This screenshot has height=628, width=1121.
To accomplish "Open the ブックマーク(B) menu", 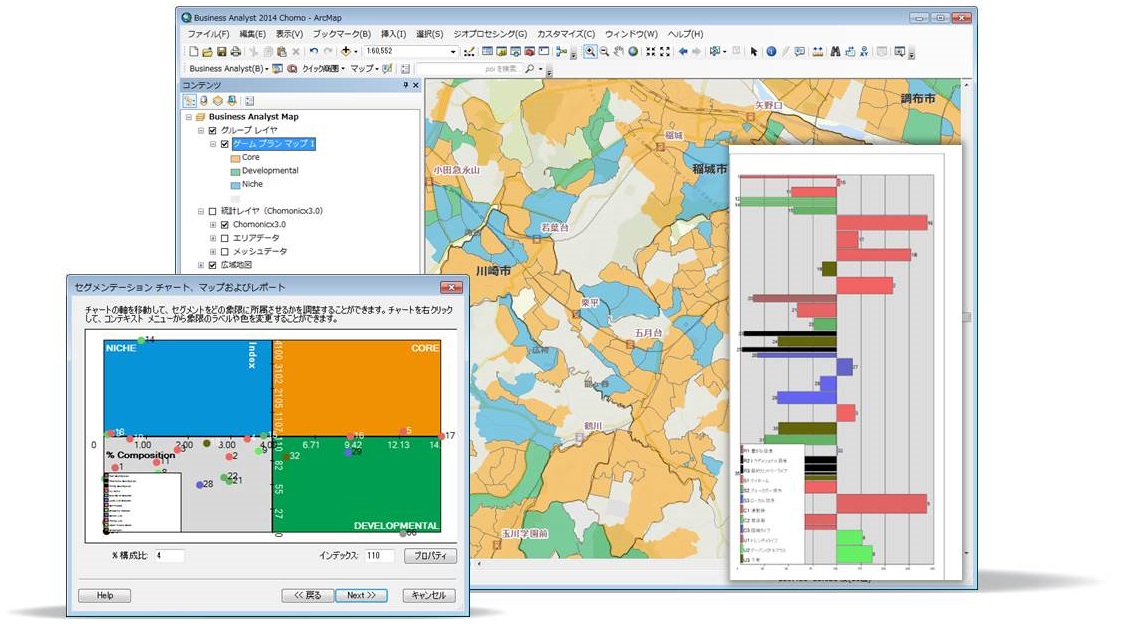I will pos(342,34).
